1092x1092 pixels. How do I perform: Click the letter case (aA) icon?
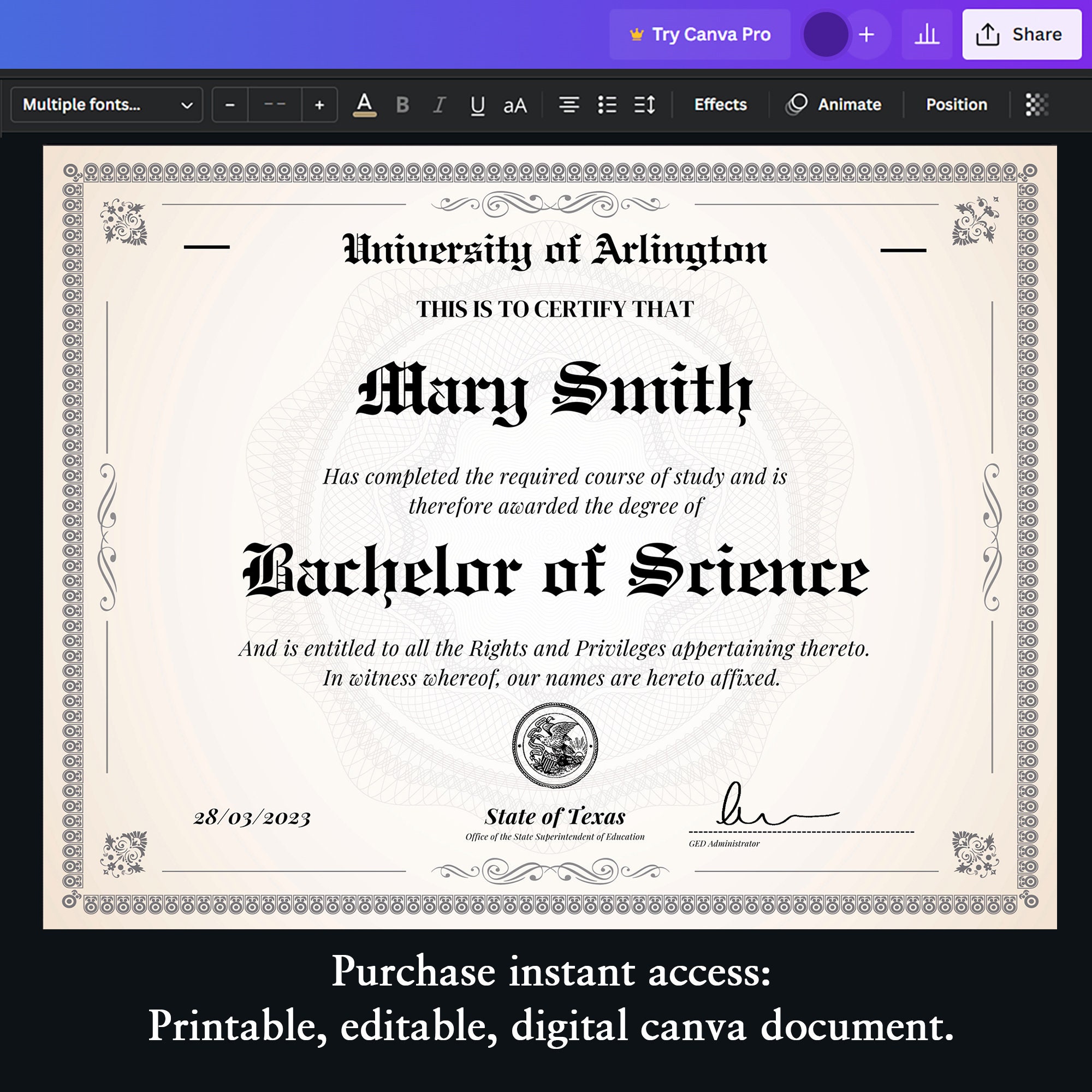pyautogui.click(x=515, y=105)
